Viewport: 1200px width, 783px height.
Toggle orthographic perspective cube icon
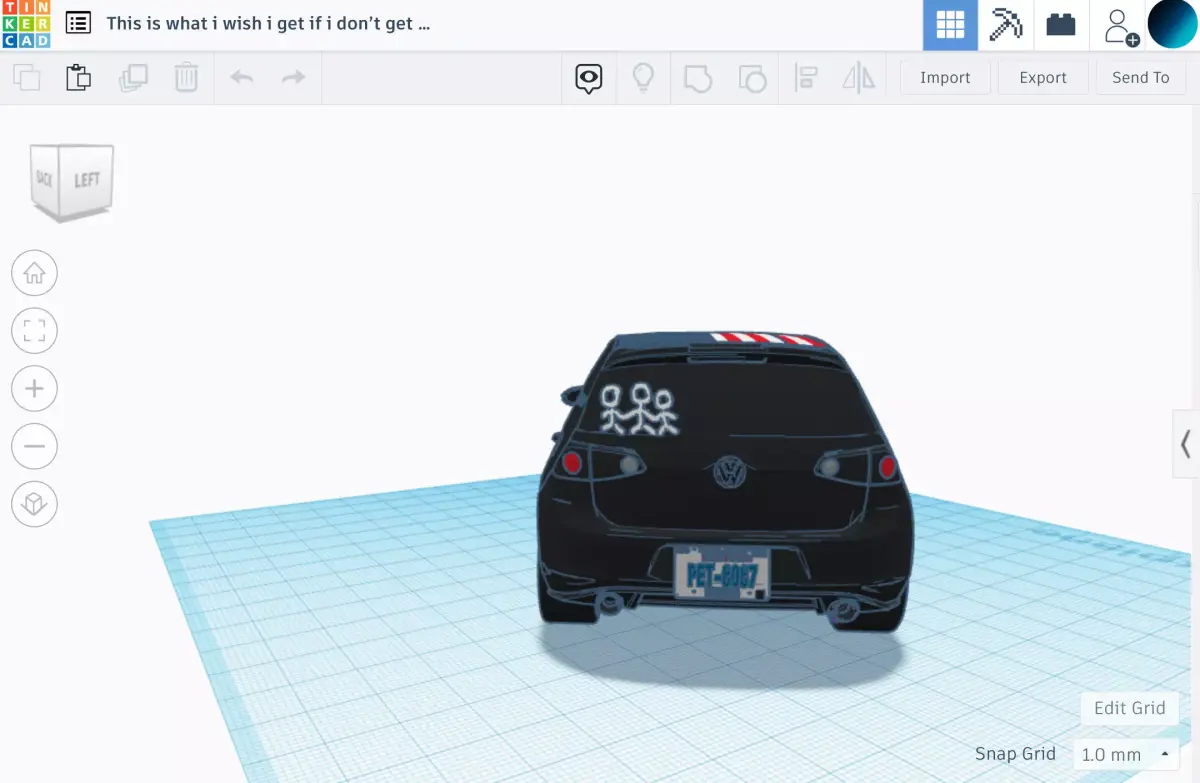tap(34, 505)
